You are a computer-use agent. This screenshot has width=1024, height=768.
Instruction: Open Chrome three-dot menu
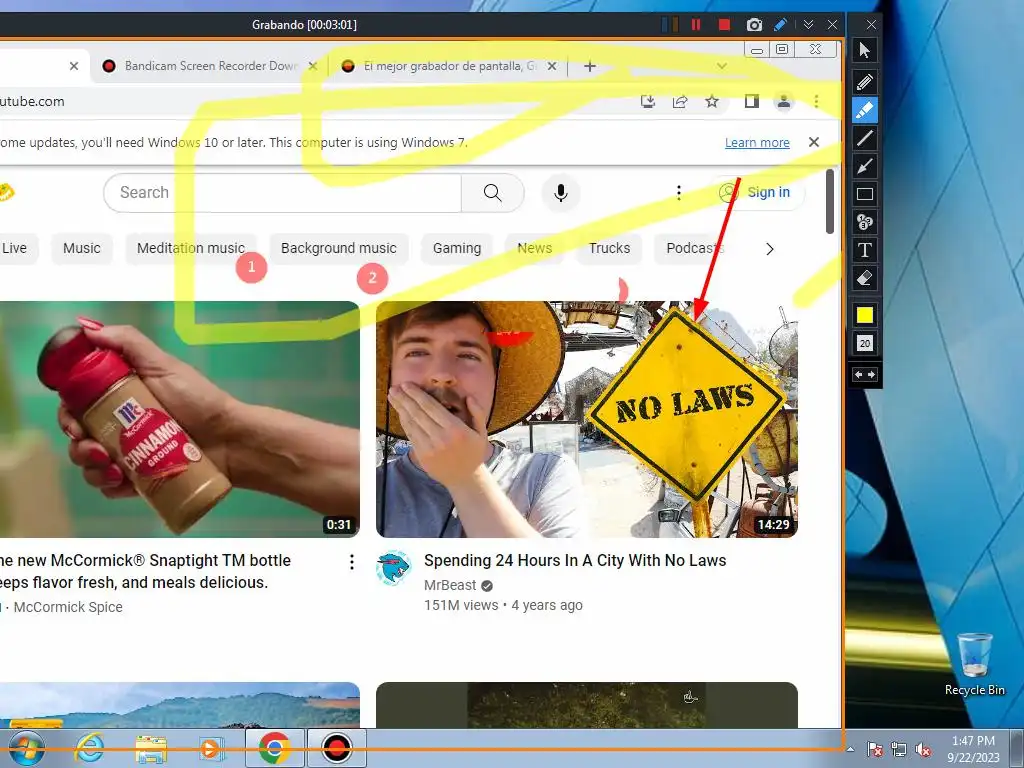pyautogui.click(x=816, y=101)
